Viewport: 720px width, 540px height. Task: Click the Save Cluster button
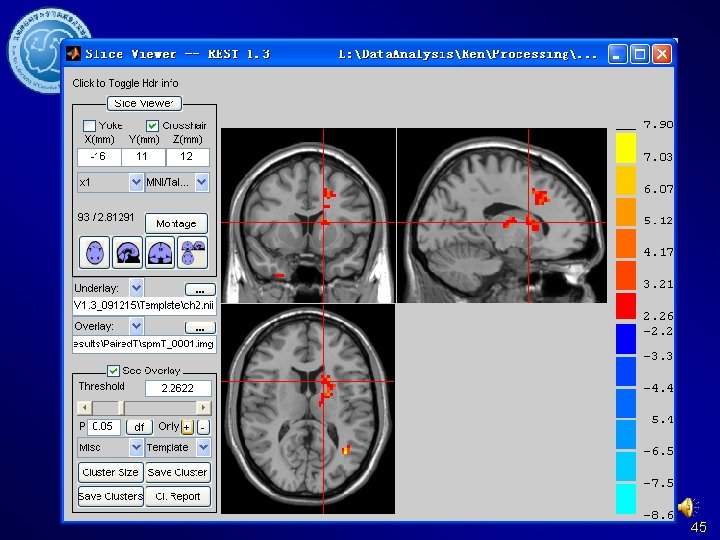coord(177,472)
